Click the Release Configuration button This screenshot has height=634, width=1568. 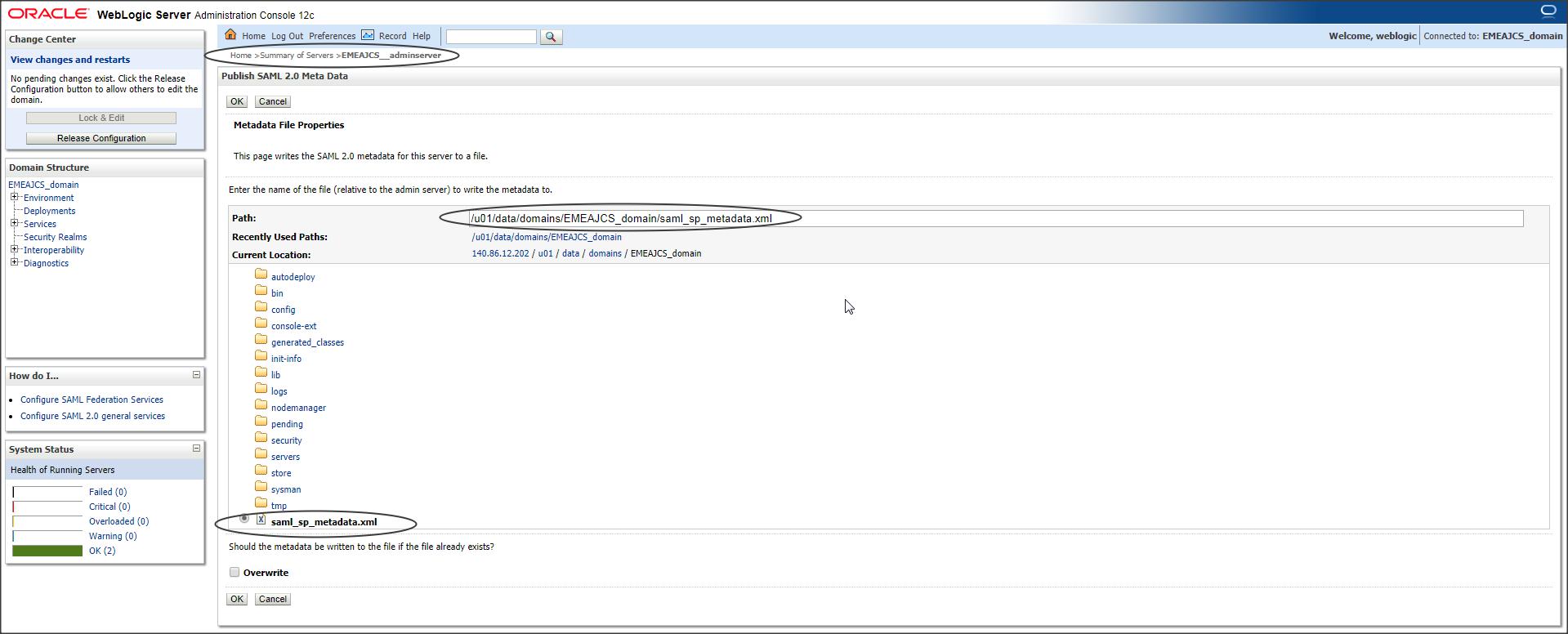pos(101,138)
